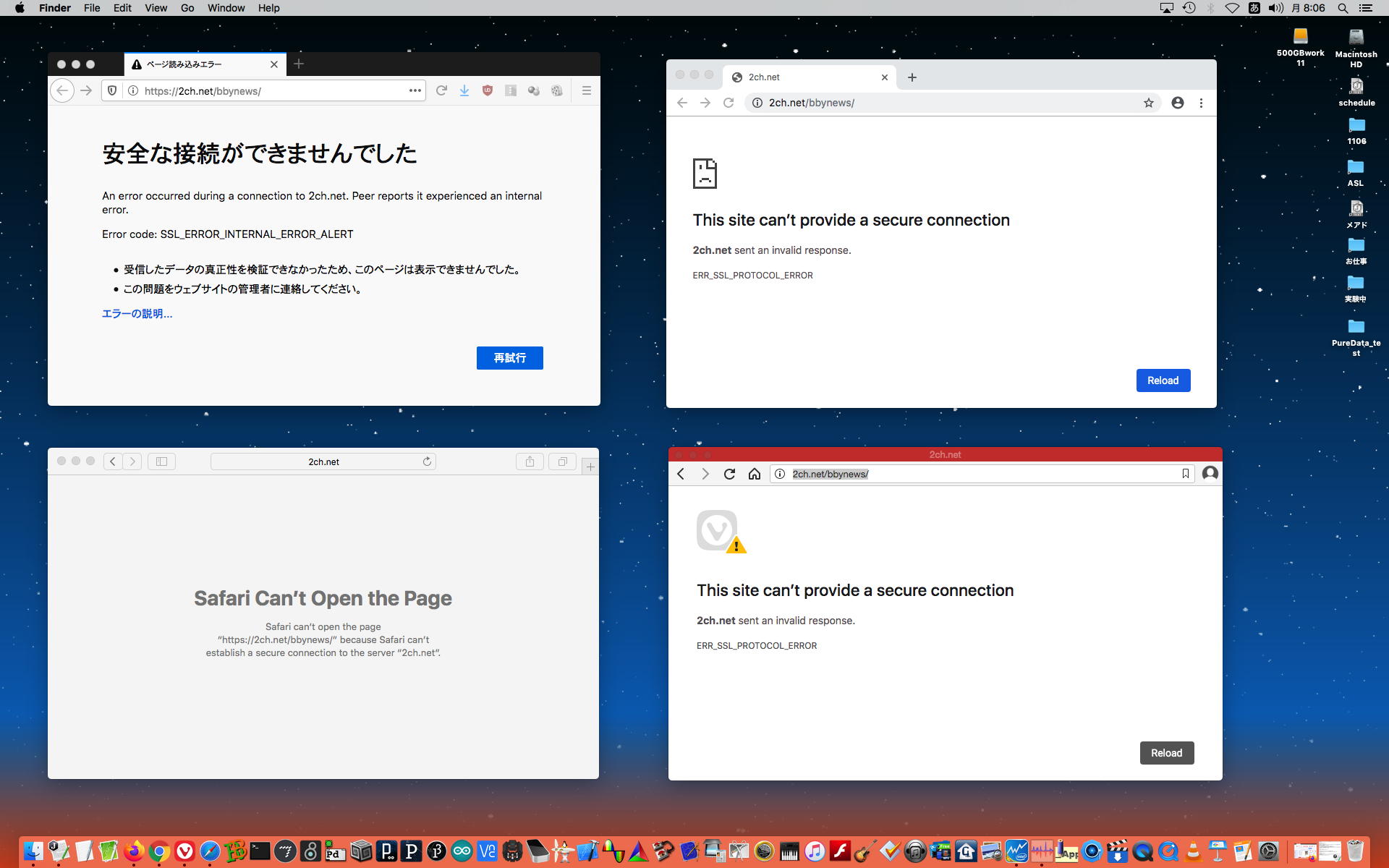Click Safari share icon

[x=530, y=461]
